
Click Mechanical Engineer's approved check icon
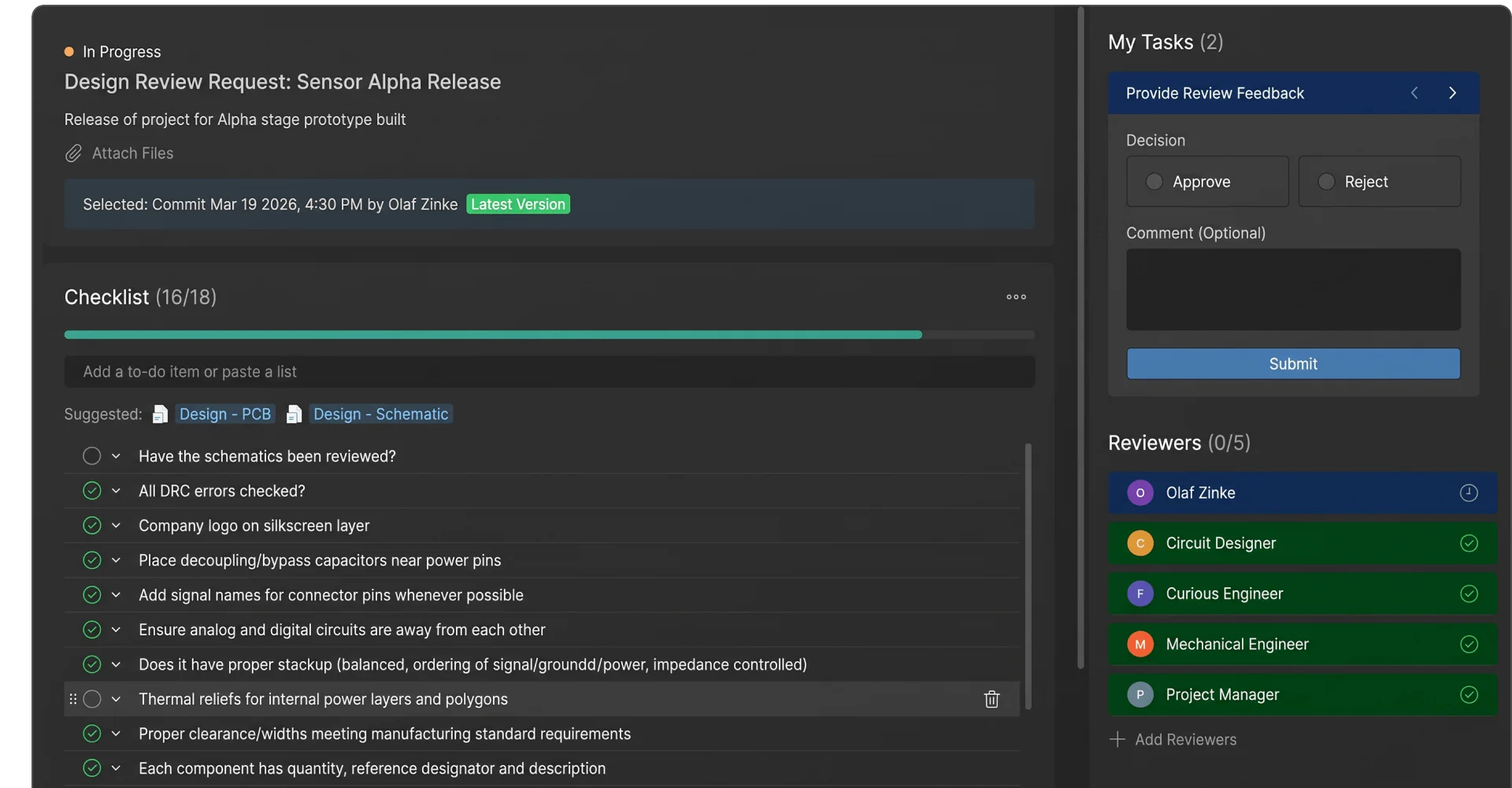coord(1469,645)
